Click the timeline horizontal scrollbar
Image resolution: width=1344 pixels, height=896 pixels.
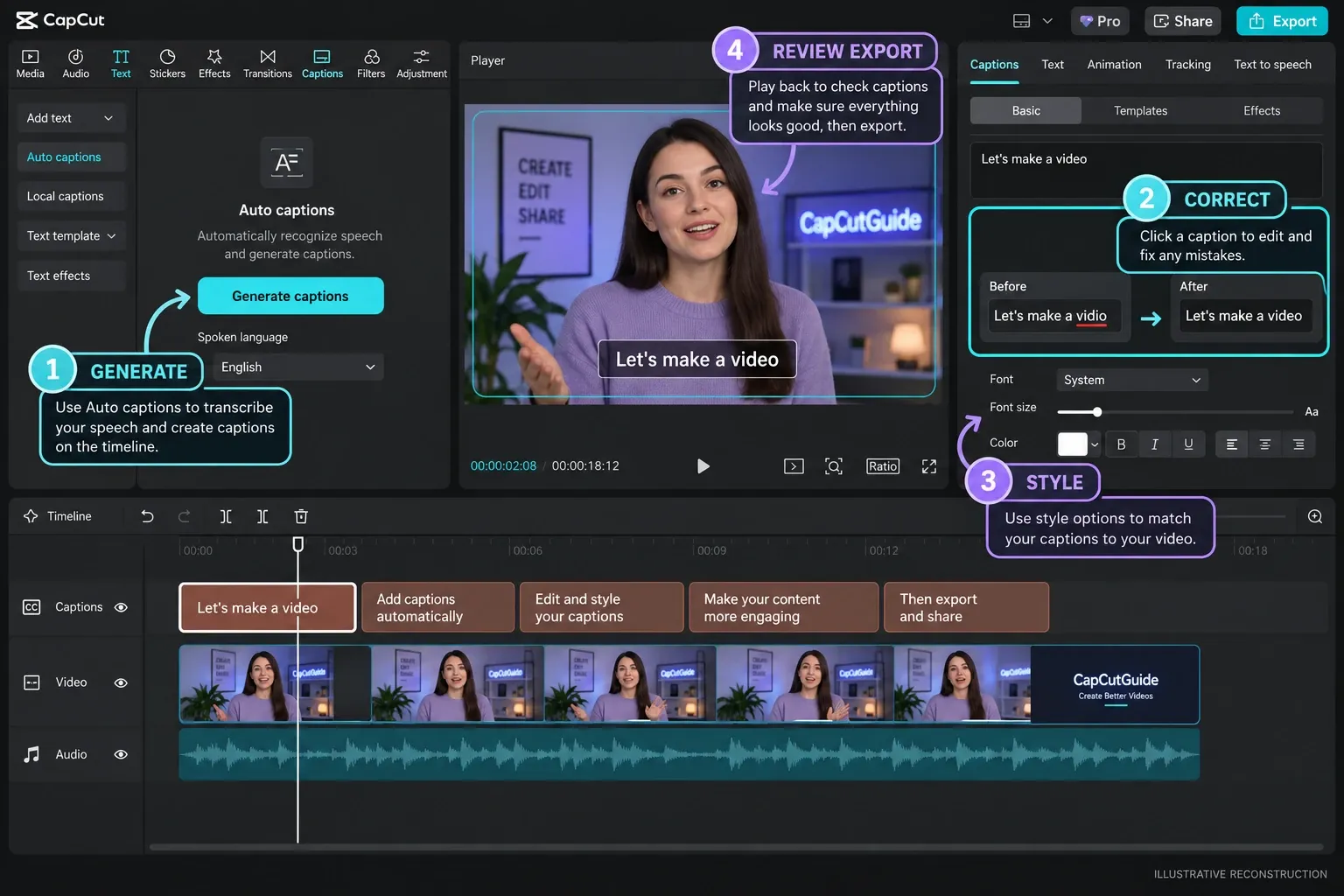click(735, 847)
